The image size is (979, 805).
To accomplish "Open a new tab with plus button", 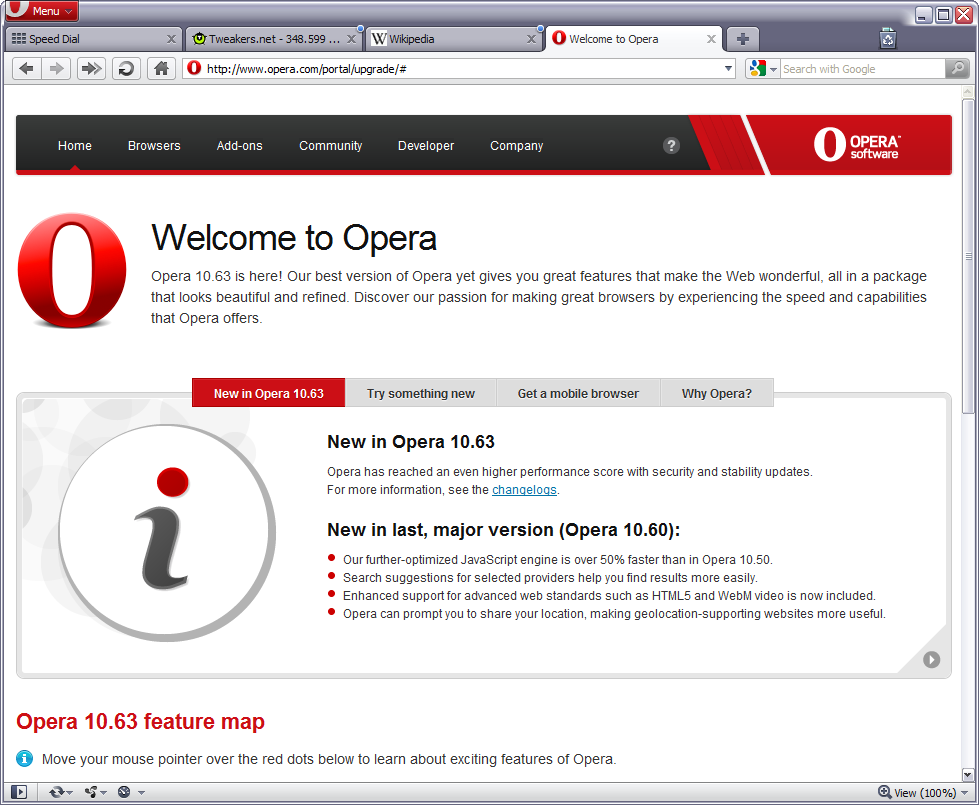I will (742, 39).
